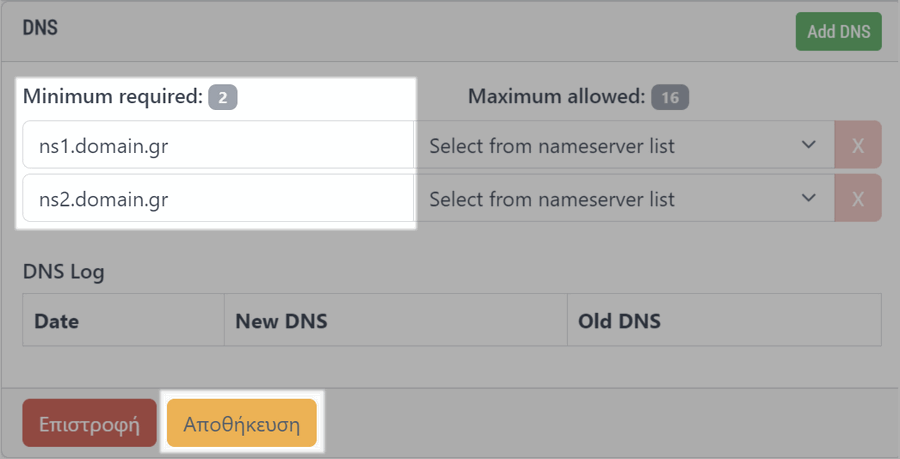
Task: Click the chevron arrow in second nameserver dropdown
Action: tap(809, 199)
